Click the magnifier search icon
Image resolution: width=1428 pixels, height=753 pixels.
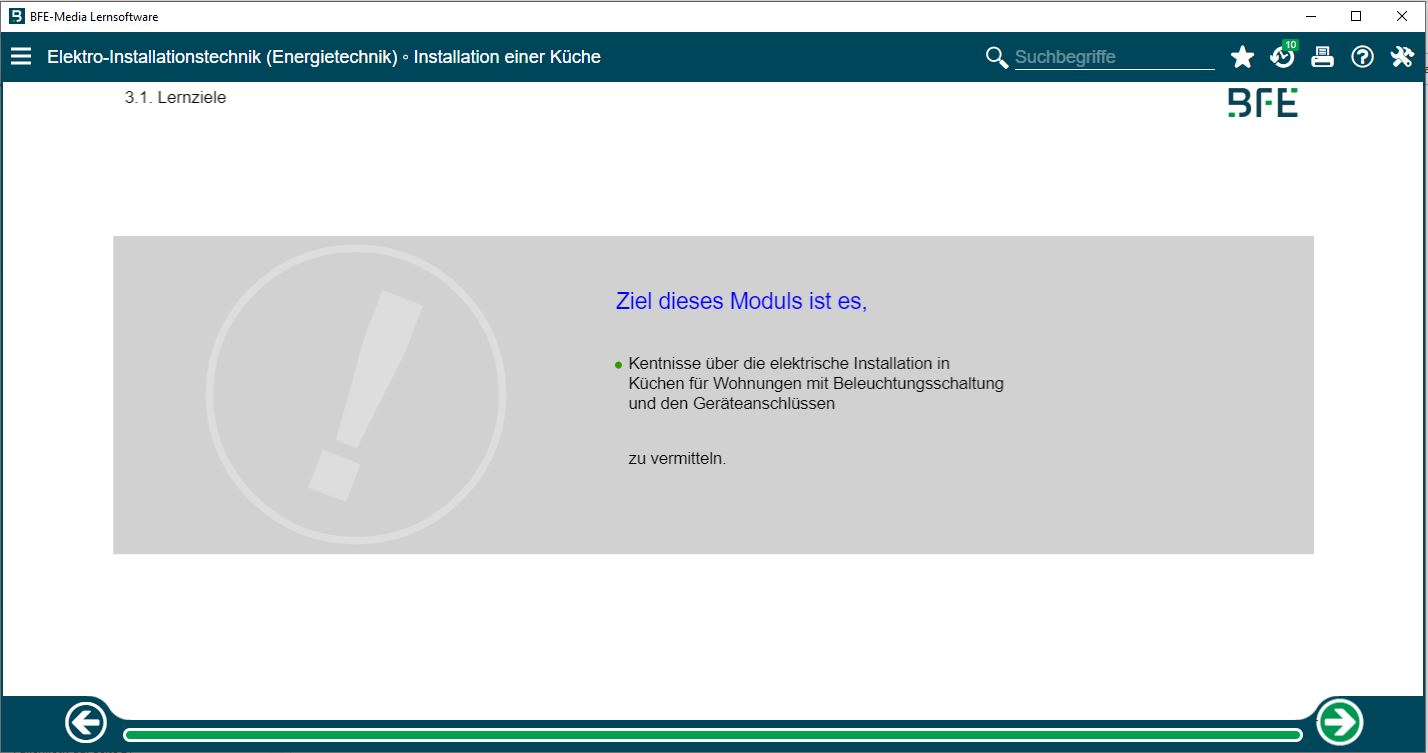[x=995, y=57]
